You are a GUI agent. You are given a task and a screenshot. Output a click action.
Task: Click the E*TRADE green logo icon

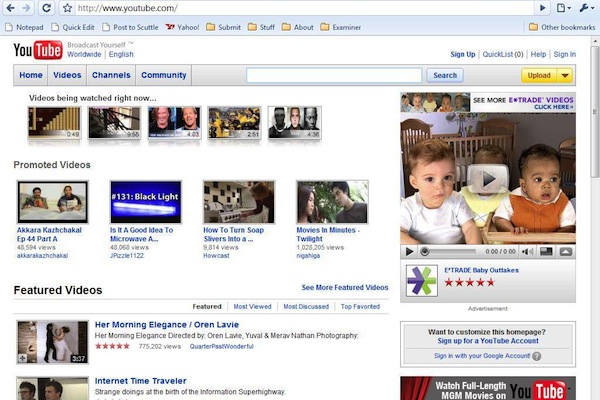click(422, 281)
